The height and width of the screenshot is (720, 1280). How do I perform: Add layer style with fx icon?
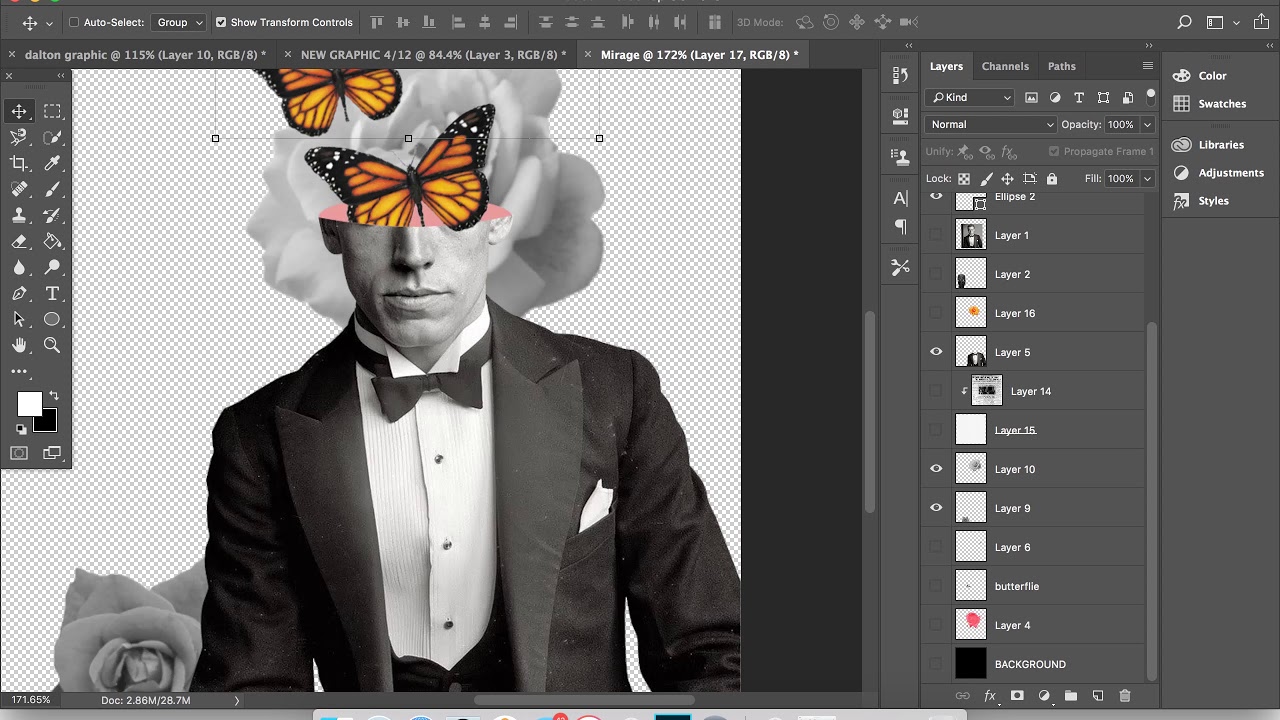coord(990,696)
